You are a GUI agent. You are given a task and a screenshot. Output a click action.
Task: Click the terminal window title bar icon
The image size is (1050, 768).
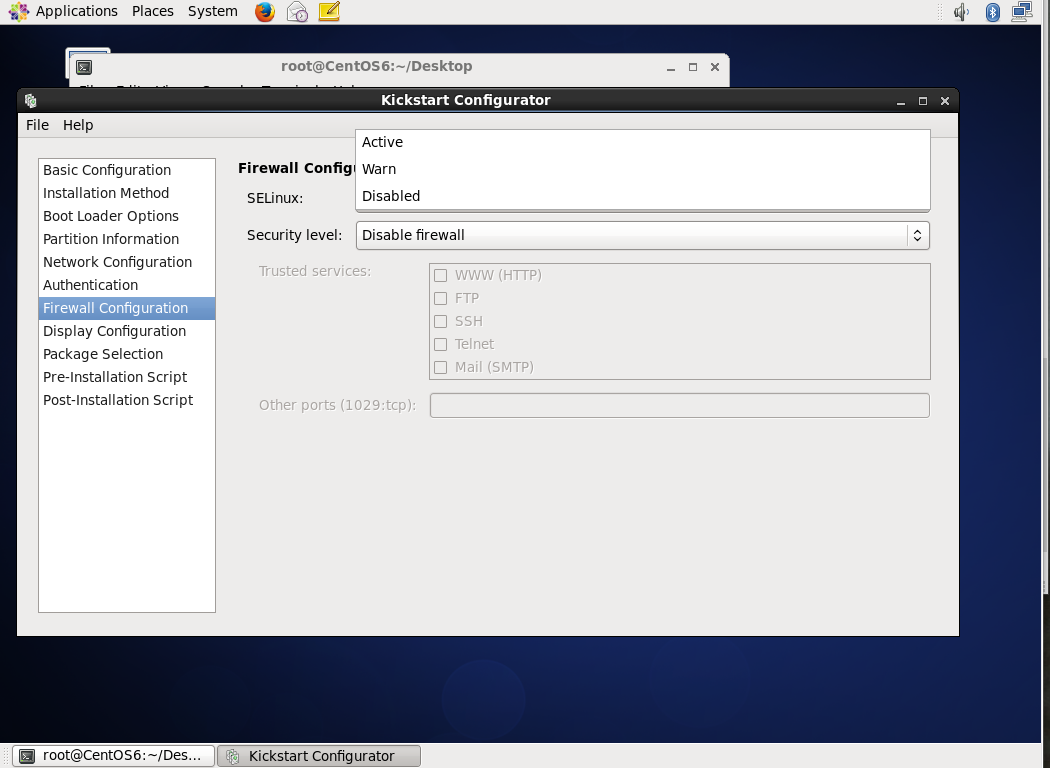(84, 67)
